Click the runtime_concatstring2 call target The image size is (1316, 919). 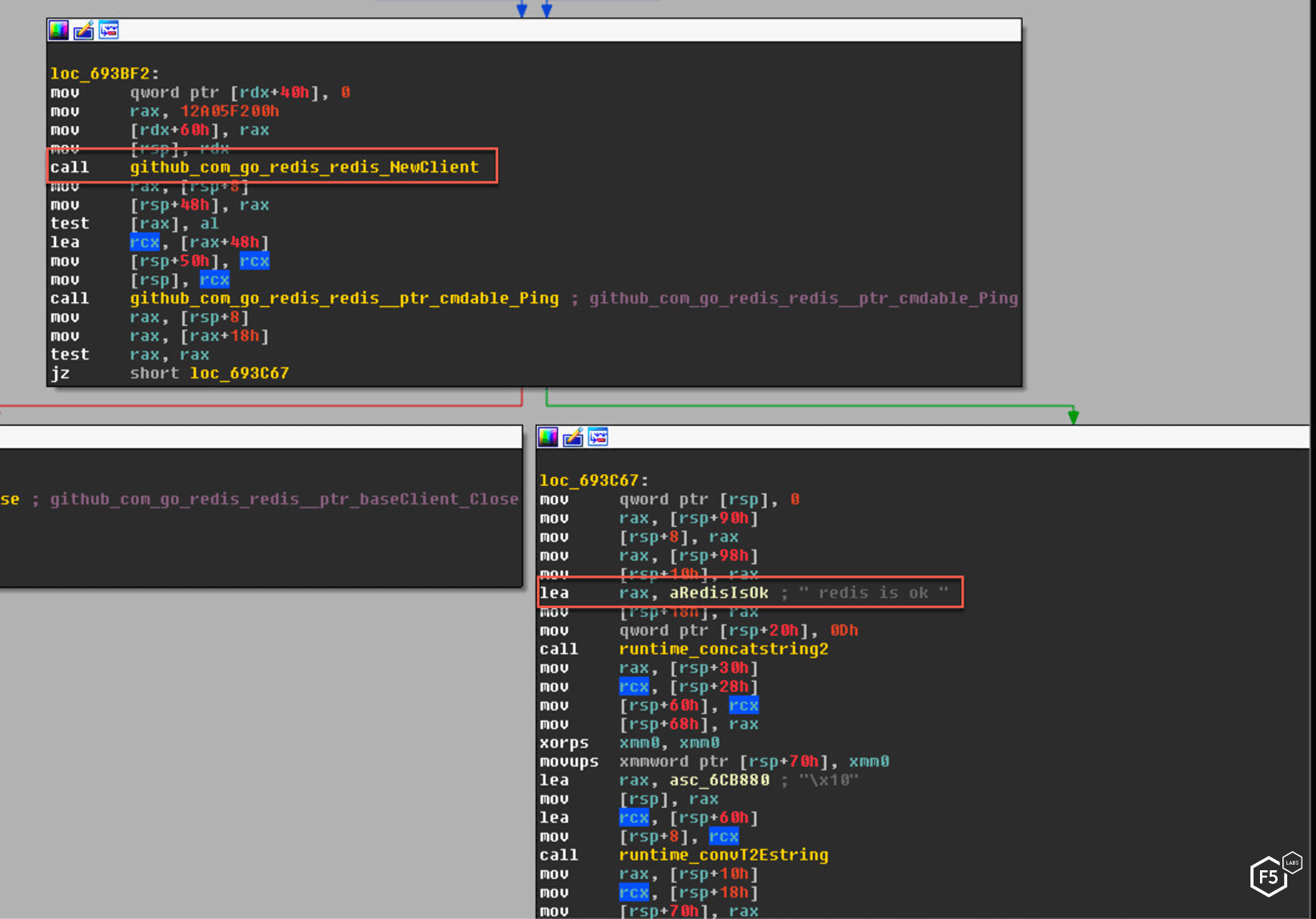723,649
